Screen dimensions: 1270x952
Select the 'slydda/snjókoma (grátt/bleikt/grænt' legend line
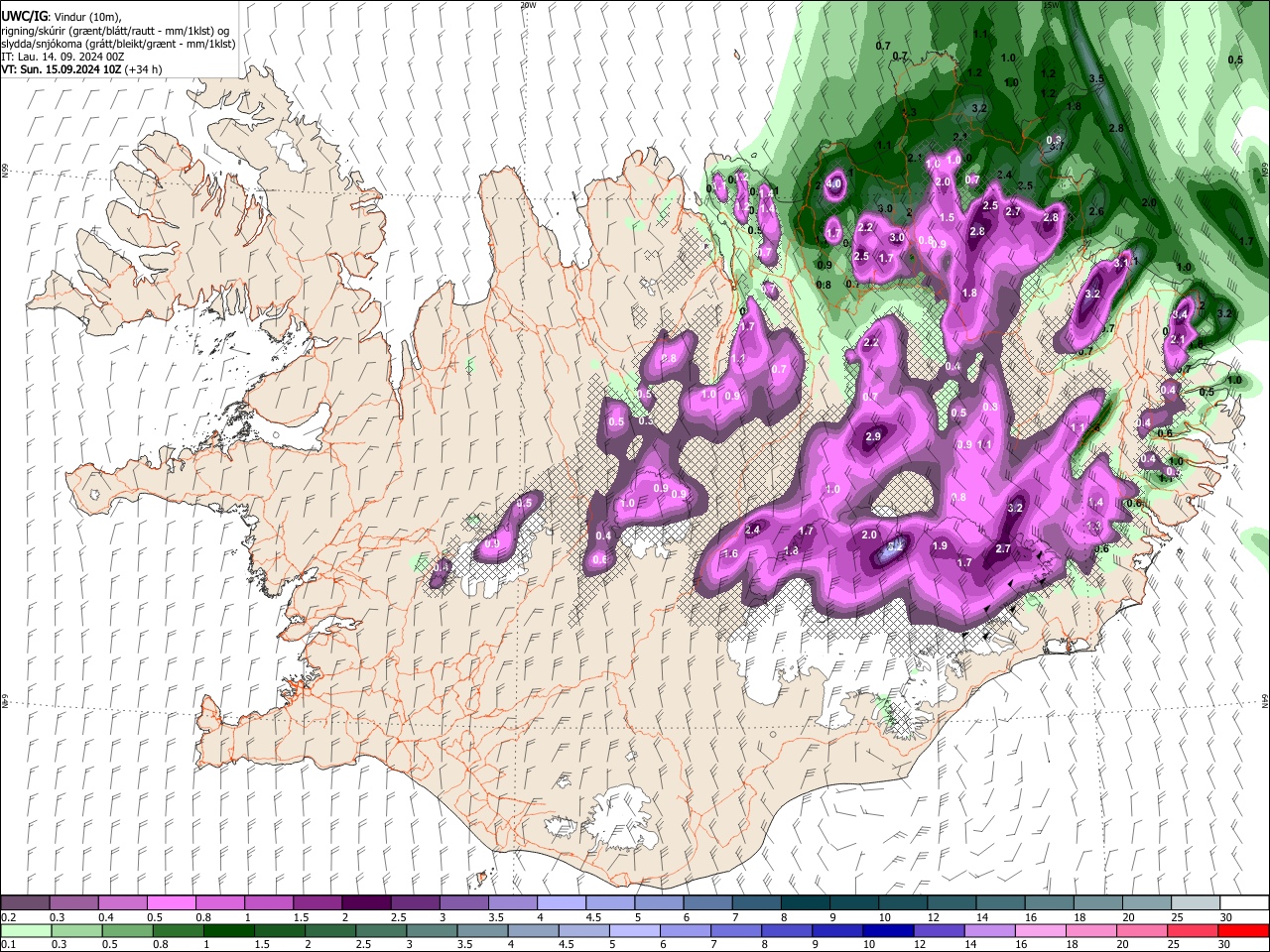point(119,44)
